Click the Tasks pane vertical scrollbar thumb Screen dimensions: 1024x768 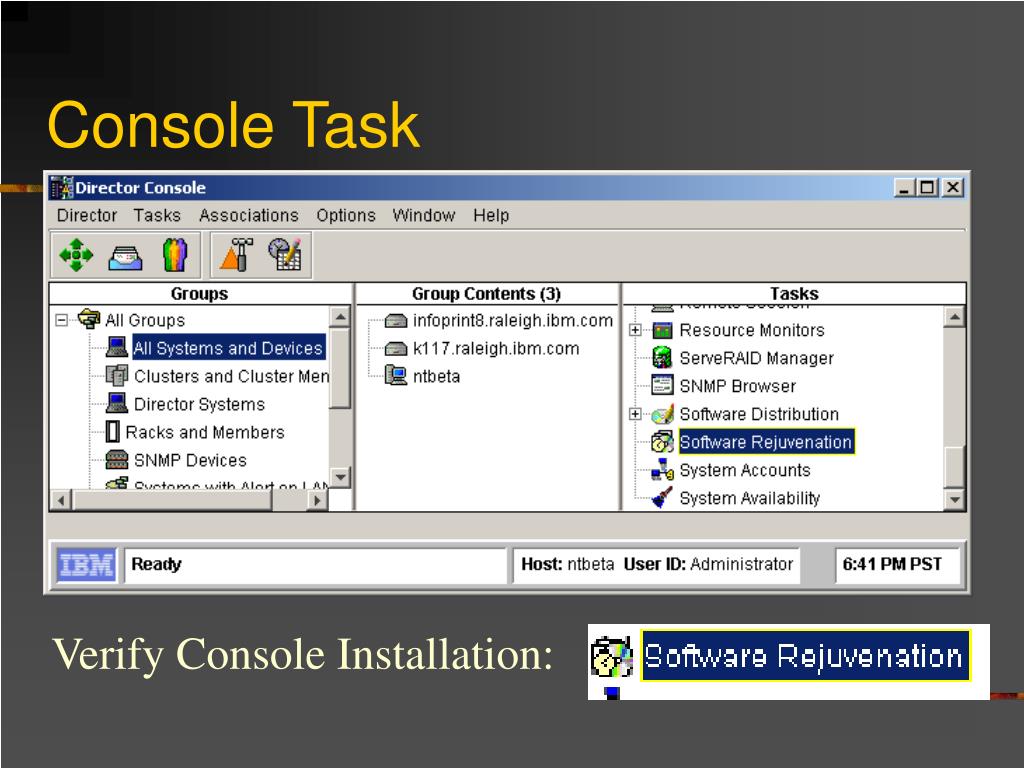955,467
